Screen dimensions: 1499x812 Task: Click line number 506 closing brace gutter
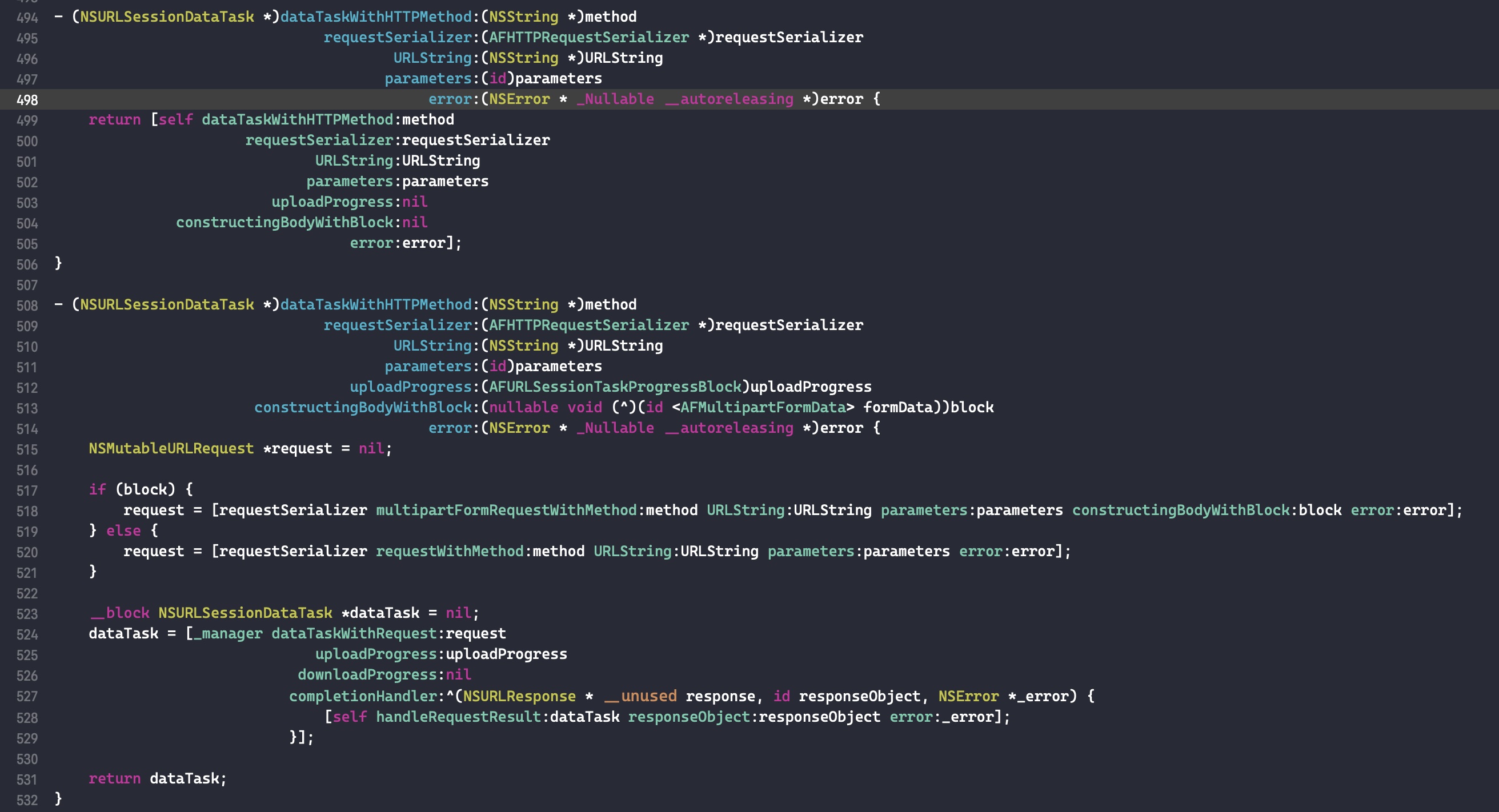(x=27, y=264)
